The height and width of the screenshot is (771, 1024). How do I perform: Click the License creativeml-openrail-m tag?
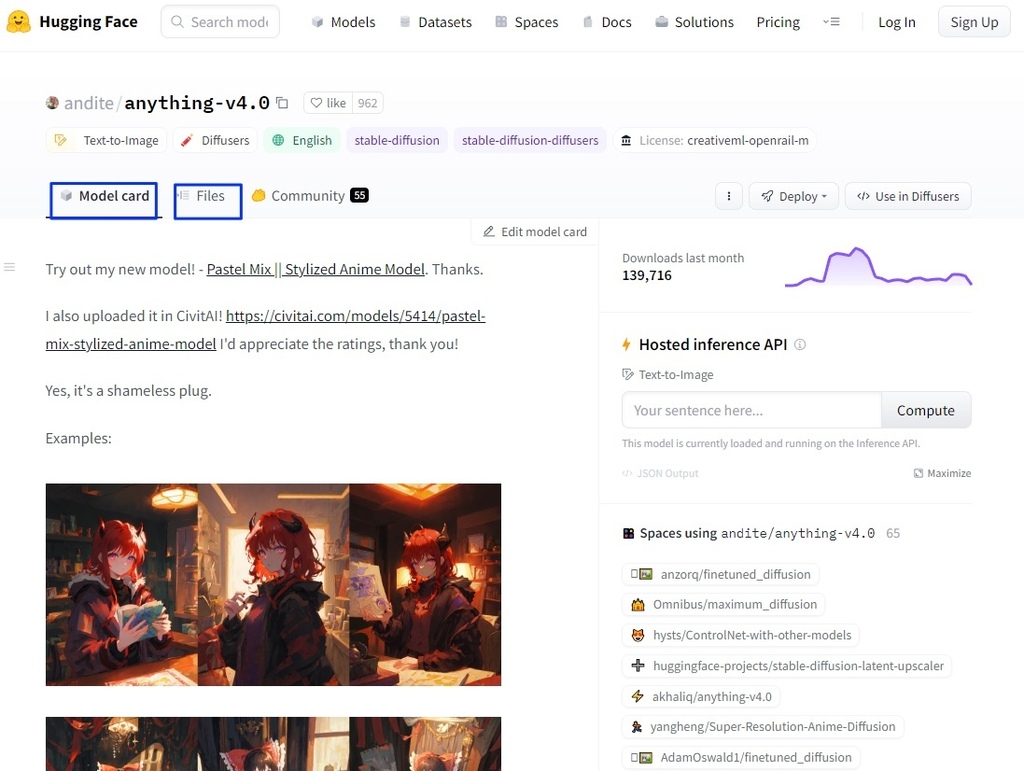(x=715, y=140)
